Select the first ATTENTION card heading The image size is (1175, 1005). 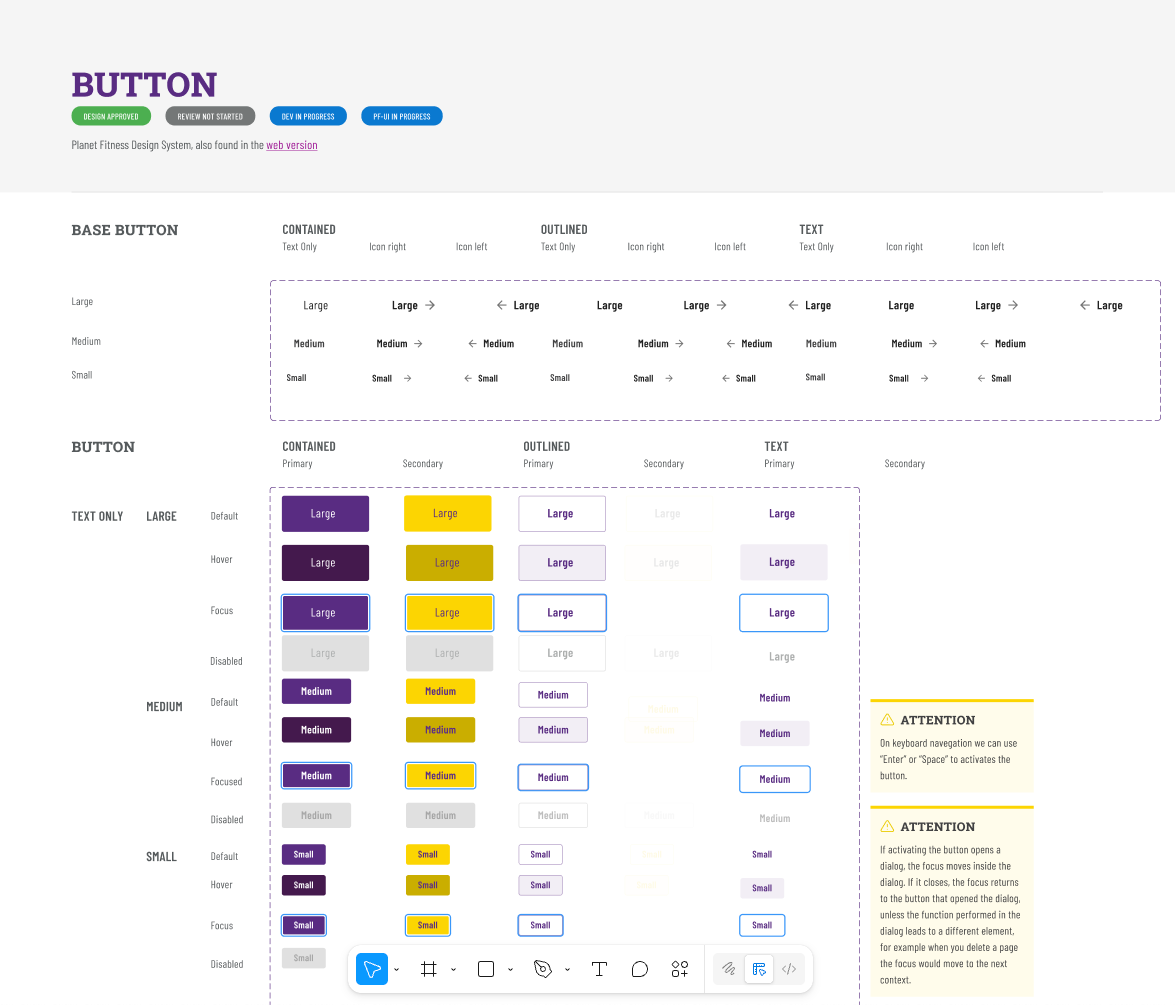[x=937, y=720]
